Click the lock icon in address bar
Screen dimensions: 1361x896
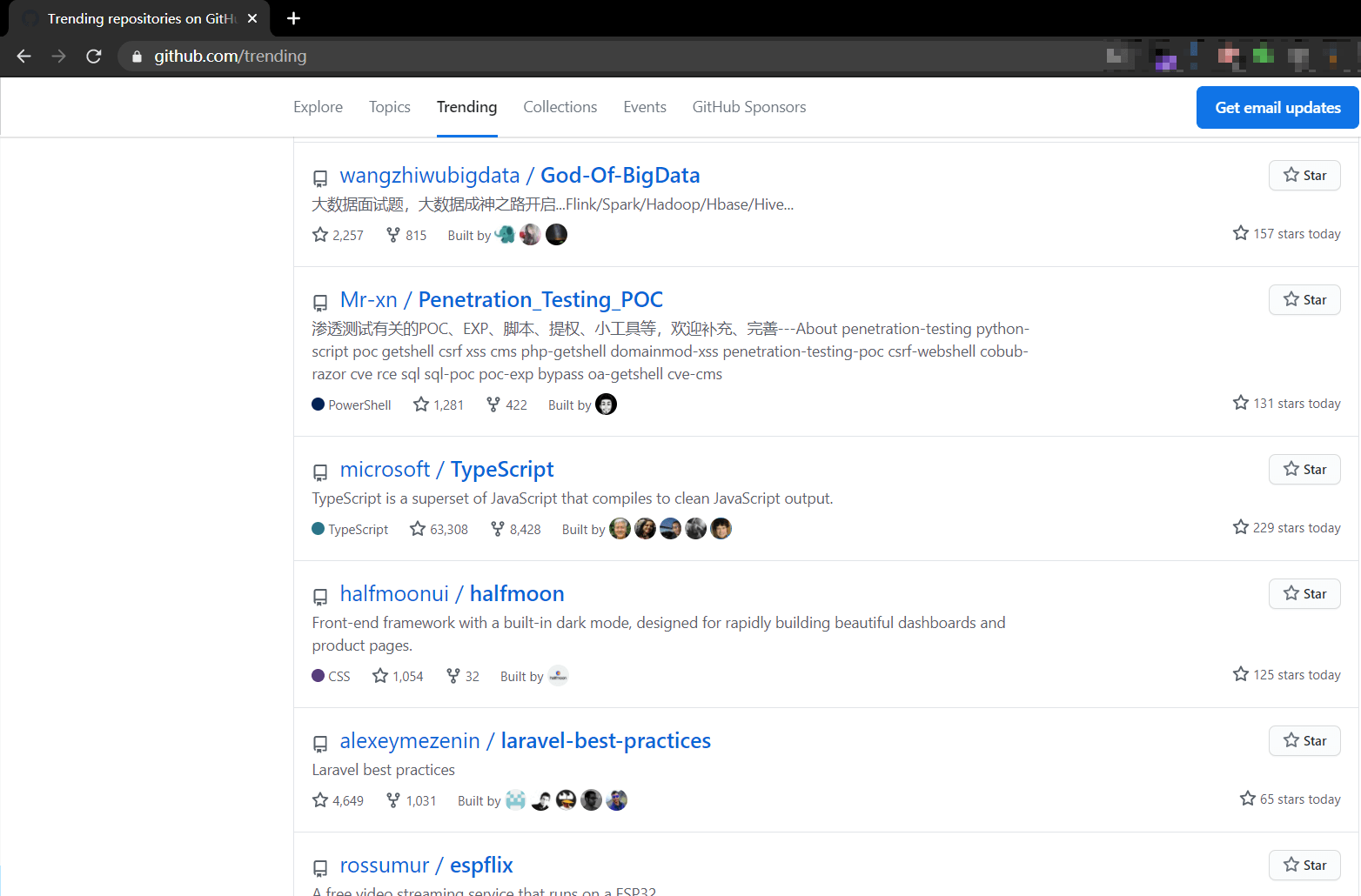click(137, 57)
